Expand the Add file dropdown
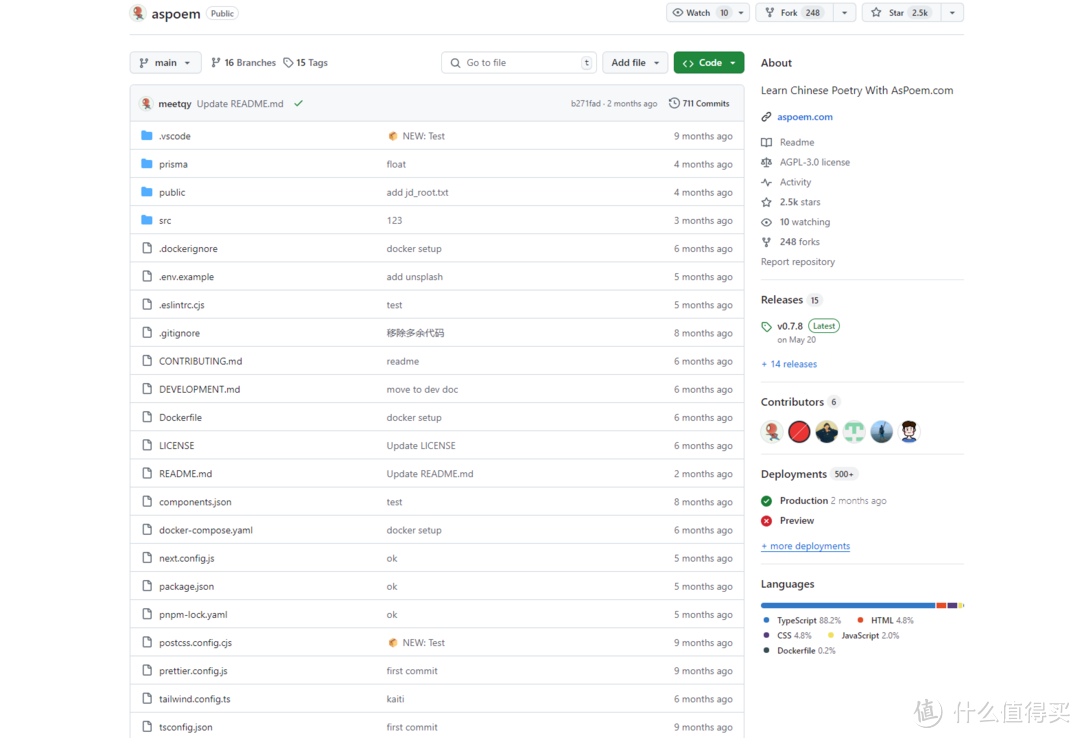 (635, 63)
